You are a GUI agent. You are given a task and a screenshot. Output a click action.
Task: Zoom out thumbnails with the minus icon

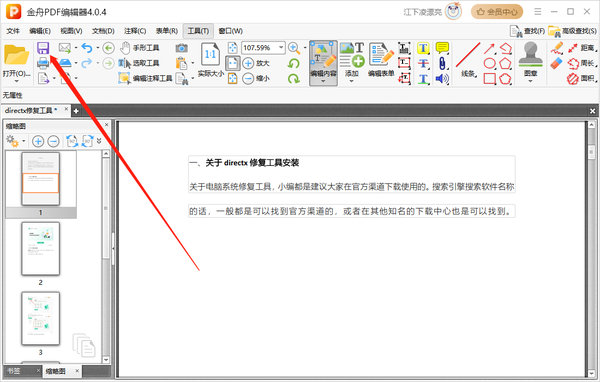coord(54,141)
